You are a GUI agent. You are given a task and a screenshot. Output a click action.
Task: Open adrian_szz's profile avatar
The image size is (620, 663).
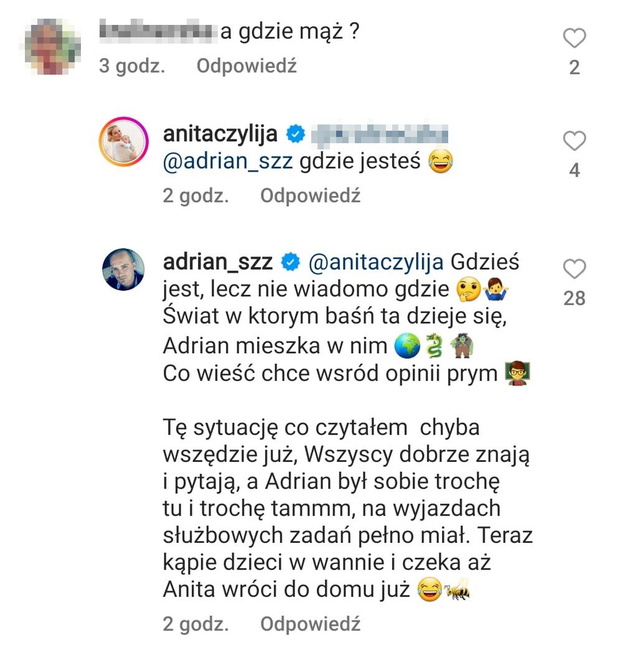point(123,269)
